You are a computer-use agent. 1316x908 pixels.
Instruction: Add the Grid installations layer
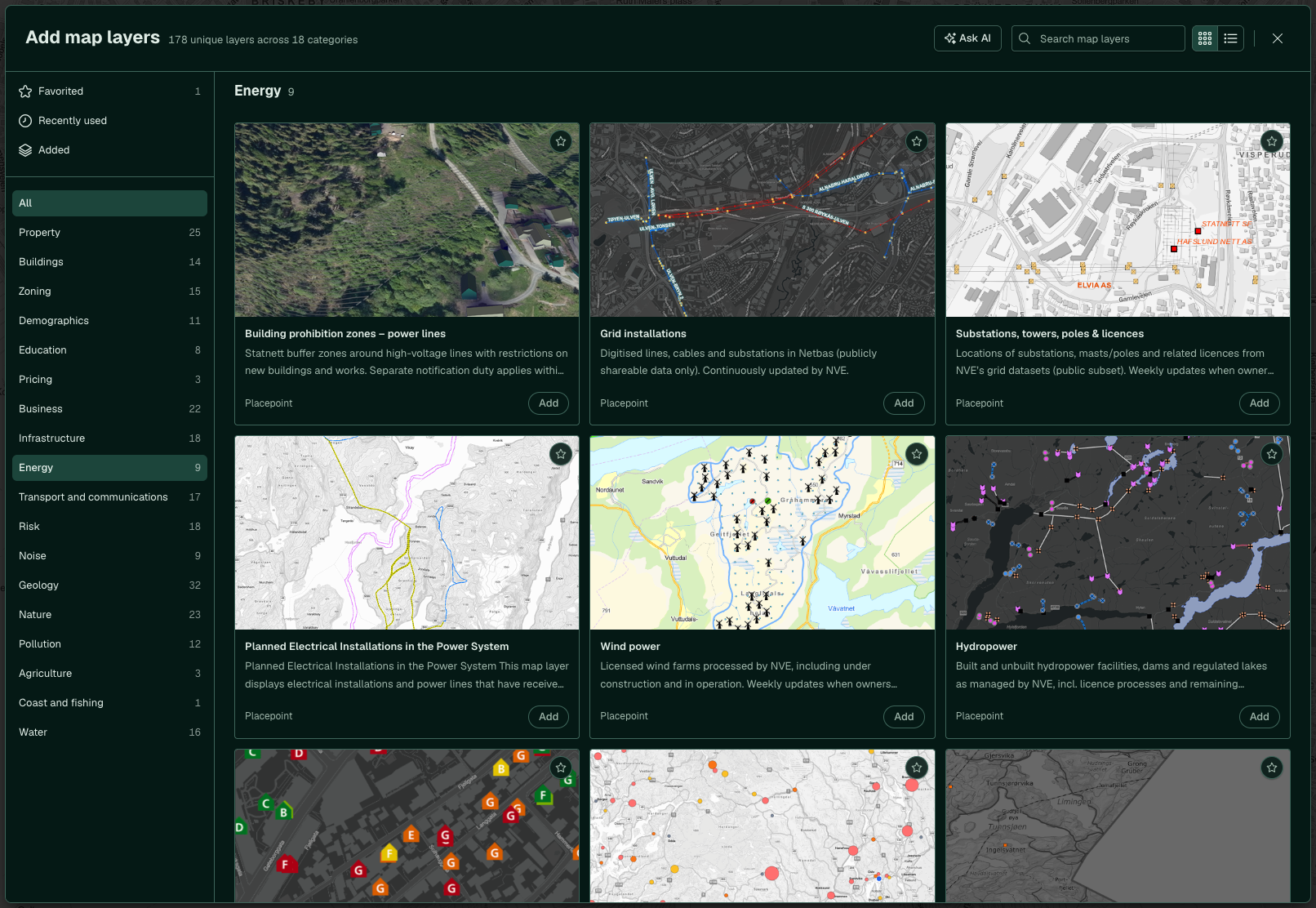(904, 403)
